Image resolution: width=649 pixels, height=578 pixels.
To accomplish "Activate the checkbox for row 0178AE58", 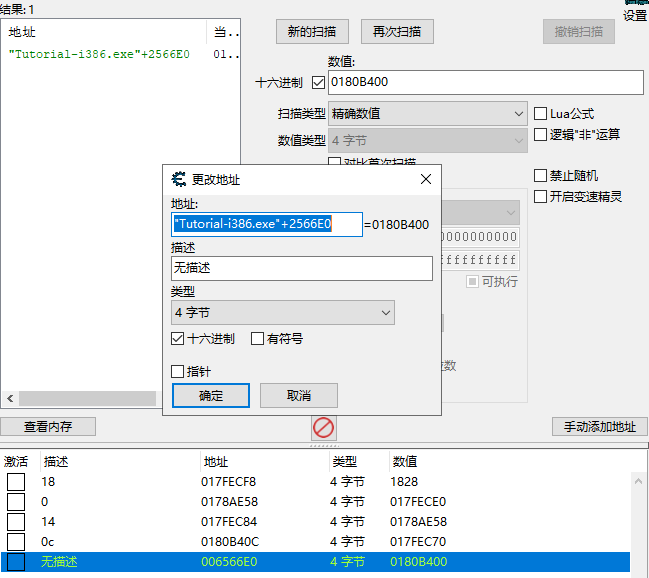I will (x=16, y=502).
